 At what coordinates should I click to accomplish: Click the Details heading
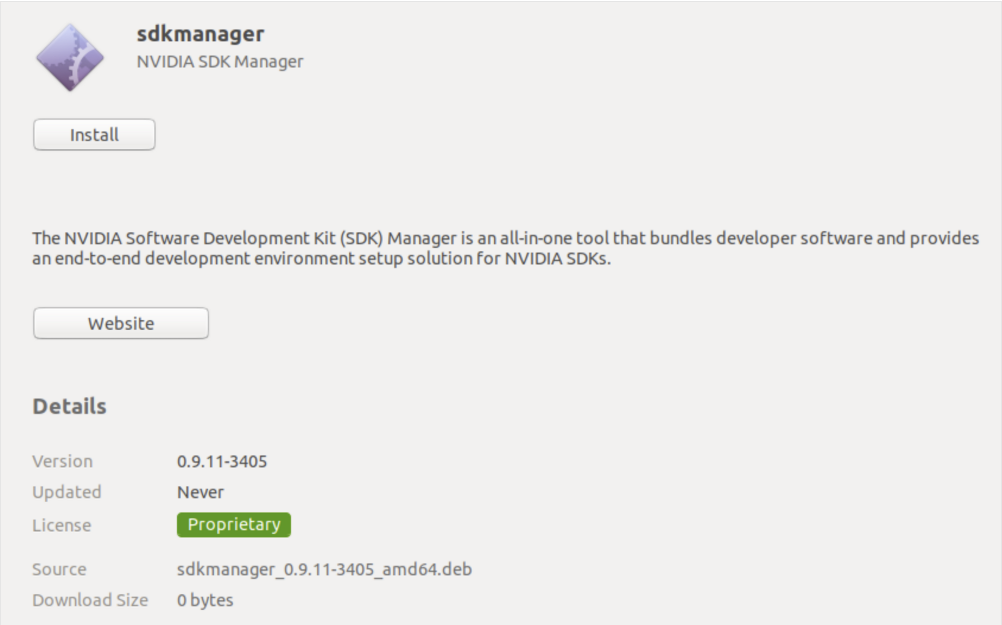[x=70, y=406]
